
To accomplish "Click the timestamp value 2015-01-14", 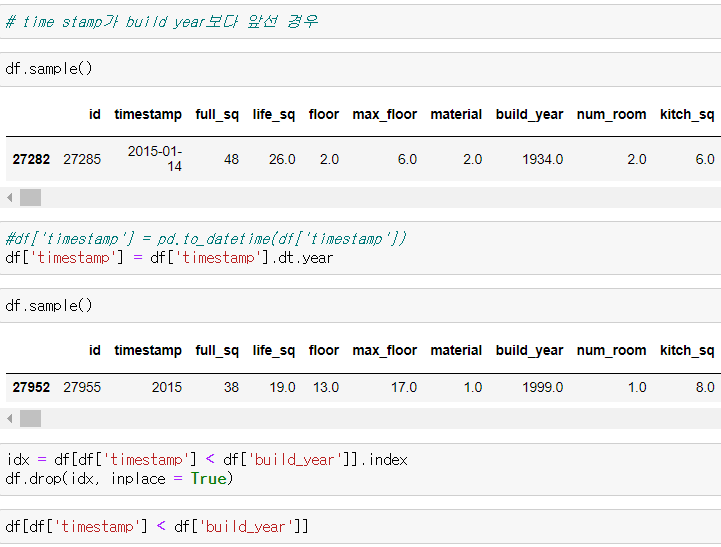I will [x=155, y=159].
